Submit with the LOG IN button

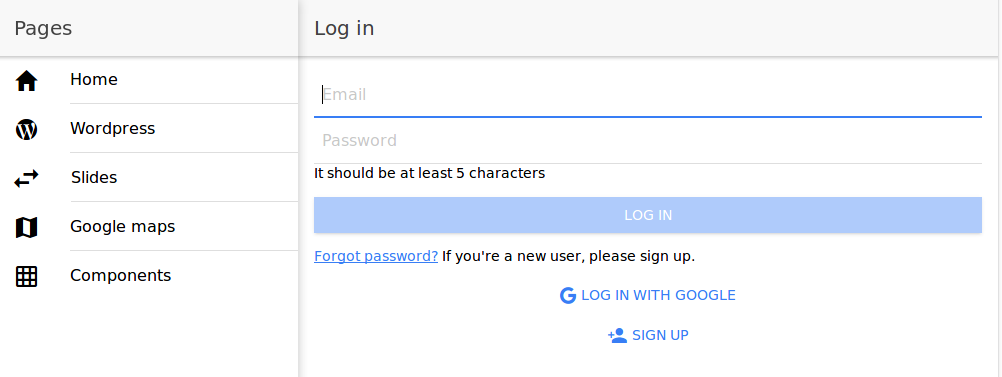click(x=647, y=215)
